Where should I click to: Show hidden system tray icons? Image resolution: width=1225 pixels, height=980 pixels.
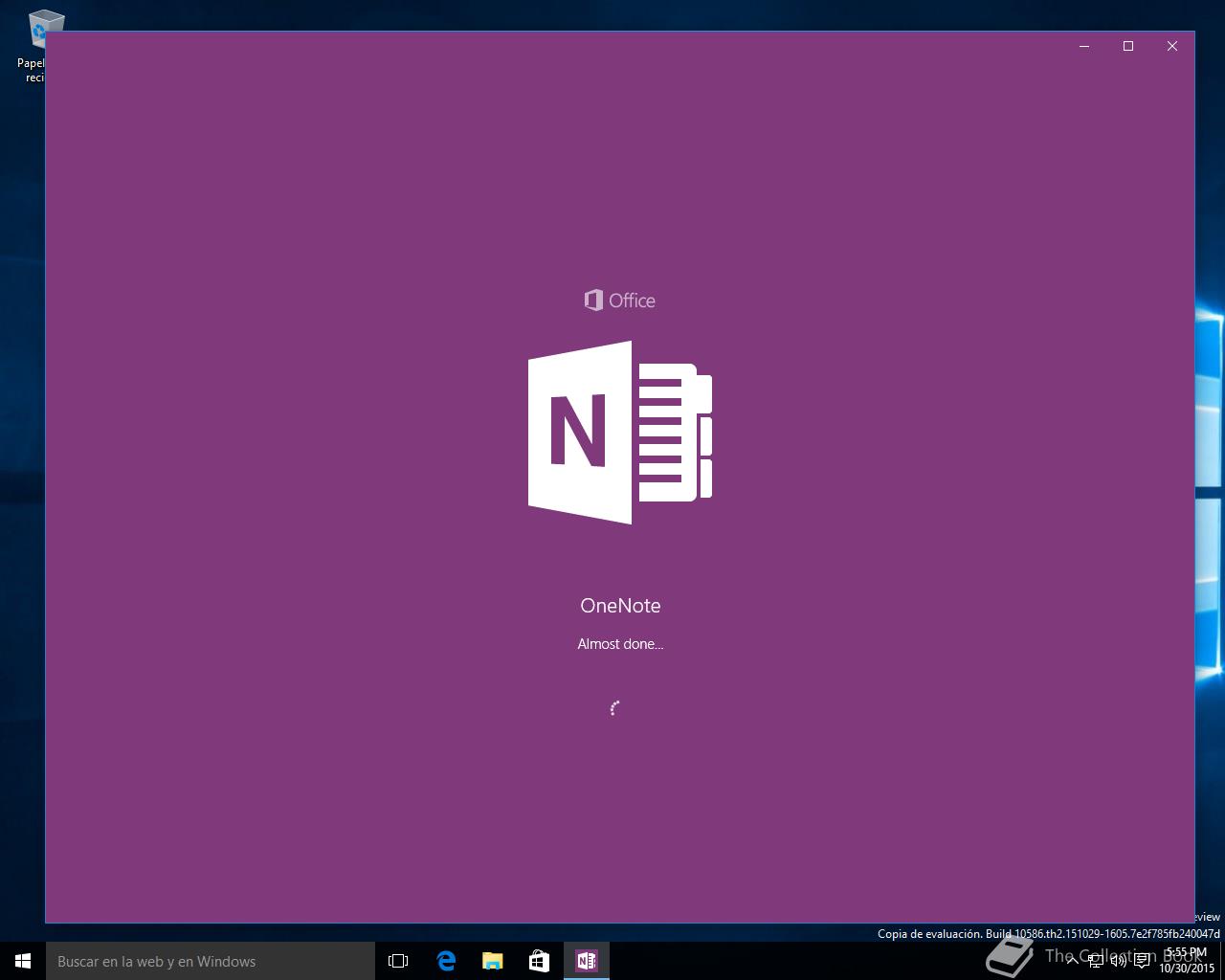(1073, 961)
